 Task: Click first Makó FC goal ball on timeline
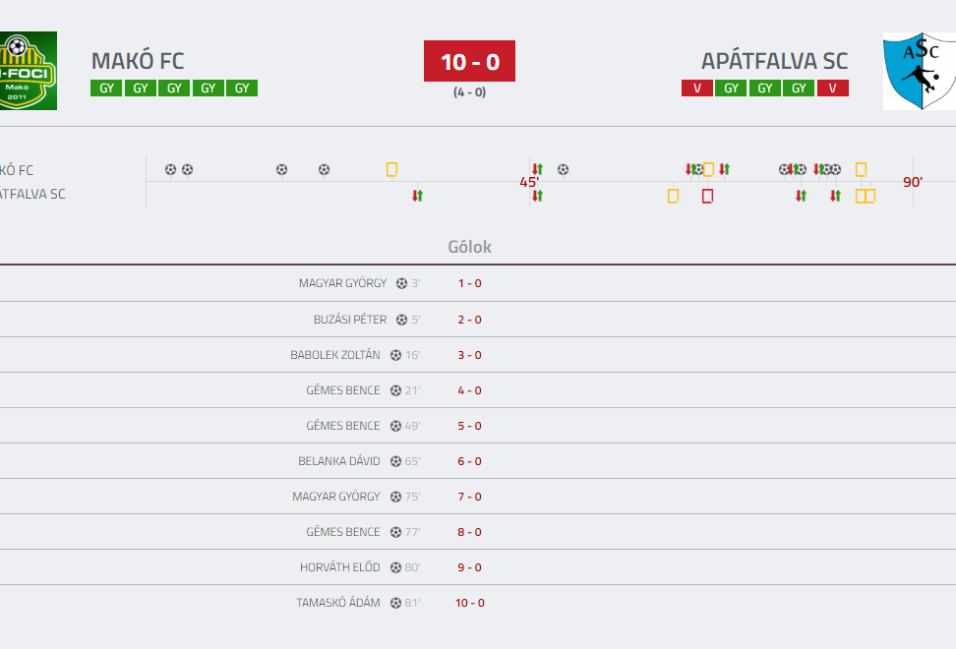point(171,170)
